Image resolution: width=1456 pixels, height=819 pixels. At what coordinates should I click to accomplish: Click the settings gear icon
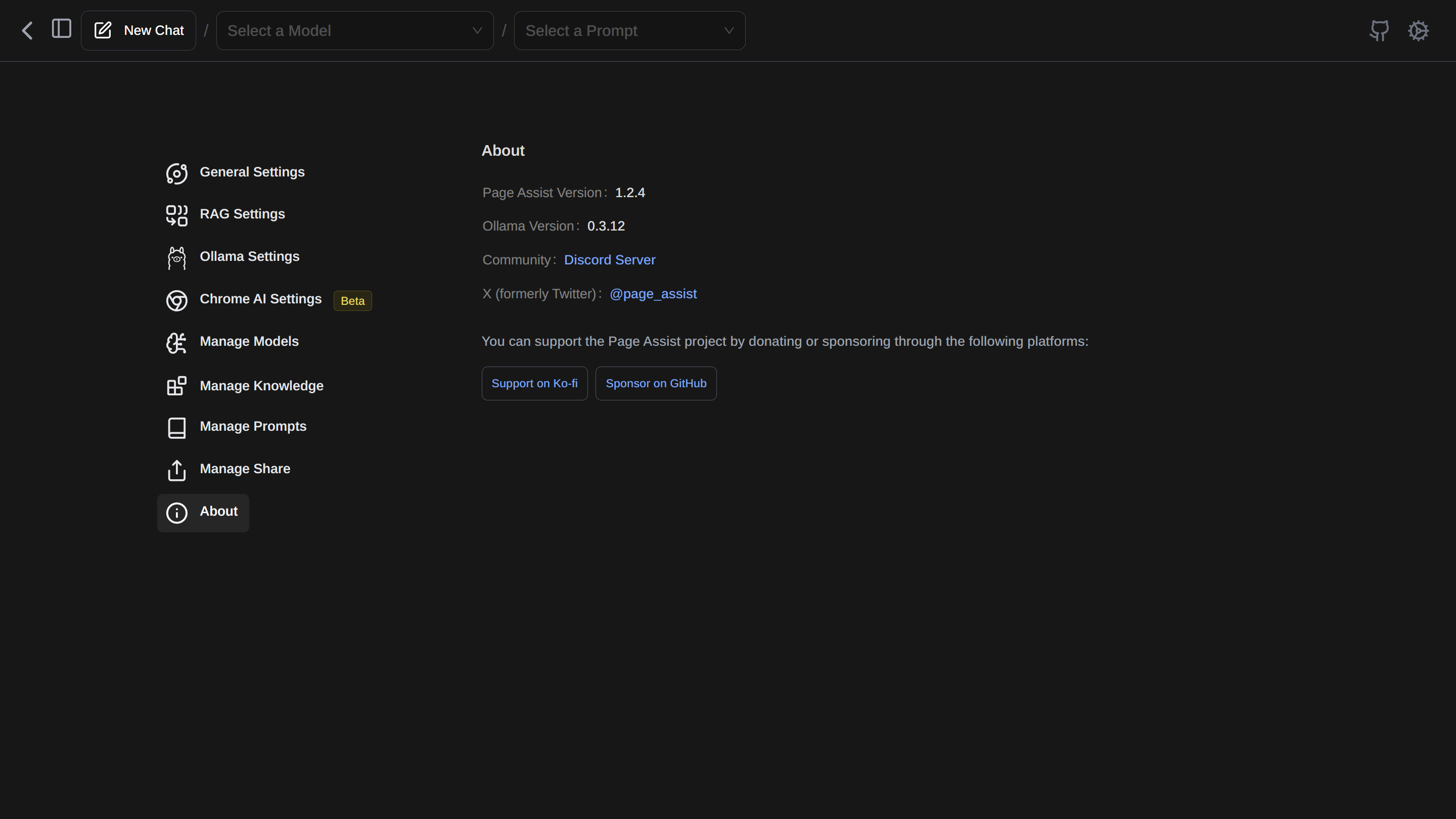1418,30
